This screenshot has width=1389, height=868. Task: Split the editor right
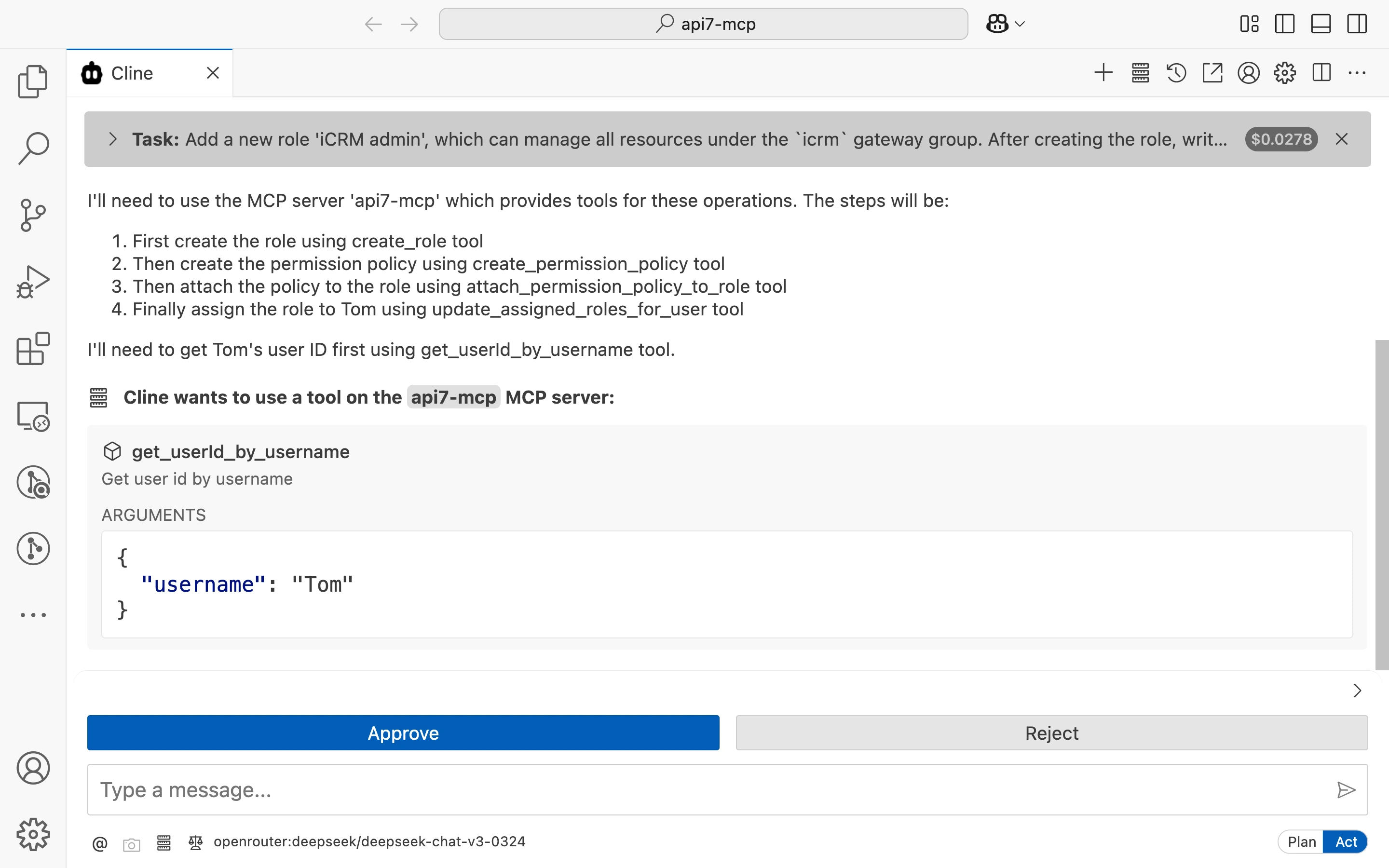[1321, 73]
